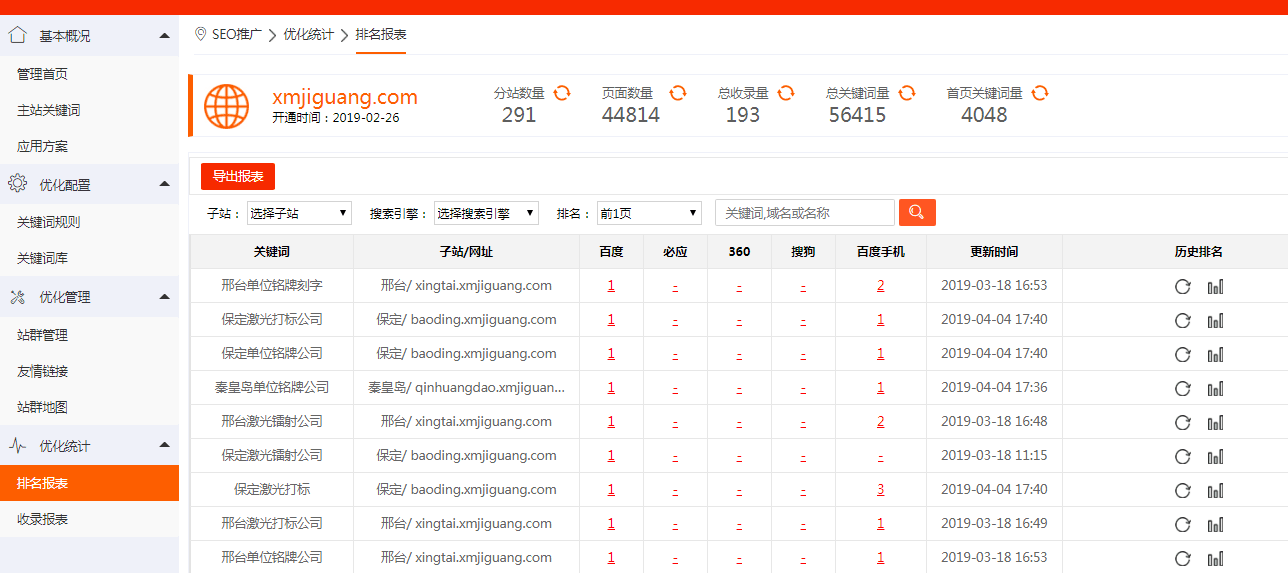The image size is (1288, 573).
Task: Refresh ranking for 保定单位铭牌公司 row
Action: (1182, 354)
